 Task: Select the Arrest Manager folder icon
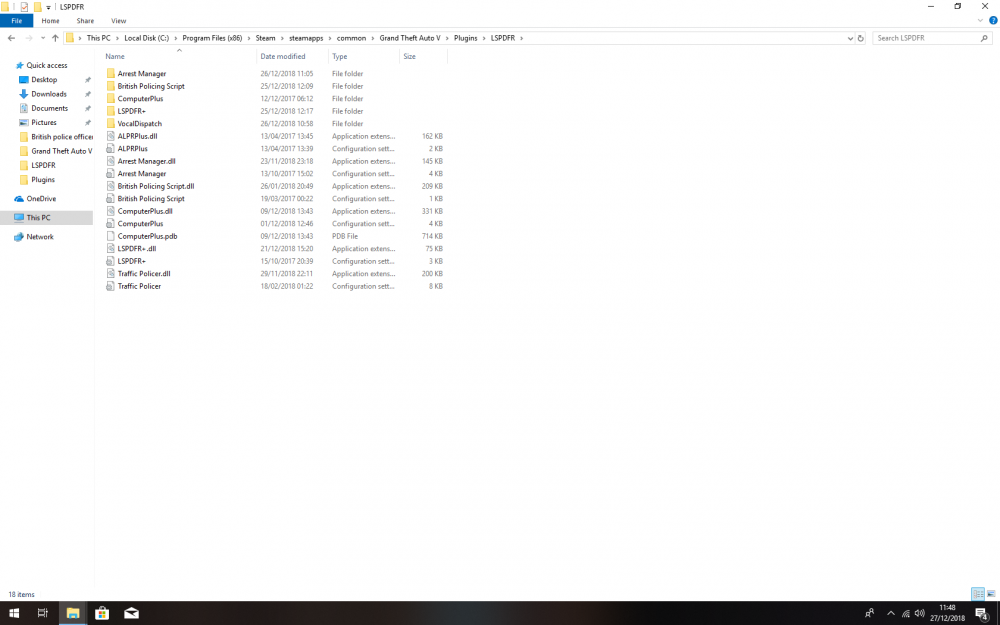111,73
